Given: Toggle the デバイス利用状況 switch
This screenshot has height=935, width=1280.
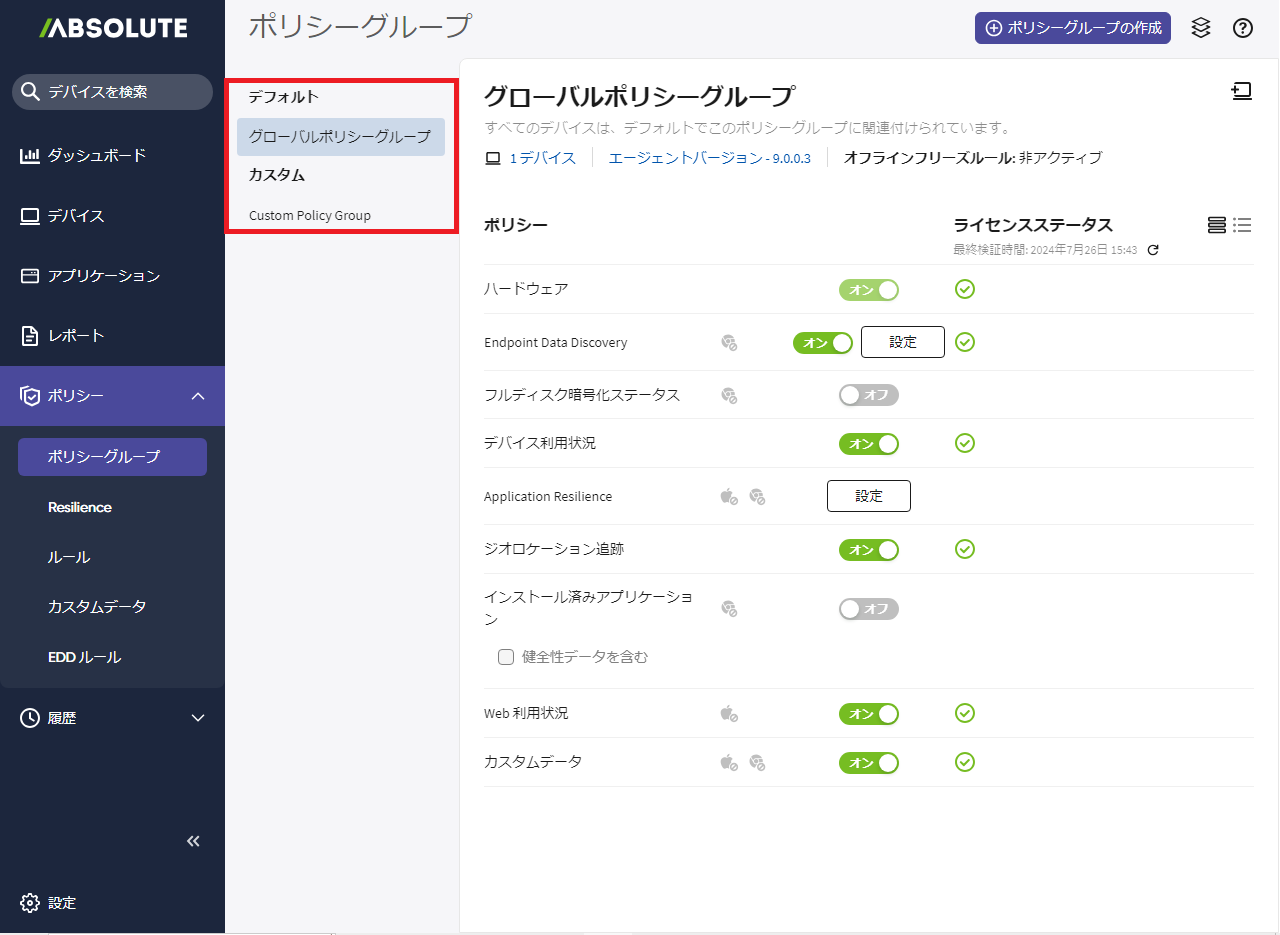Looking at the screenshot, I should click(869, 444).
